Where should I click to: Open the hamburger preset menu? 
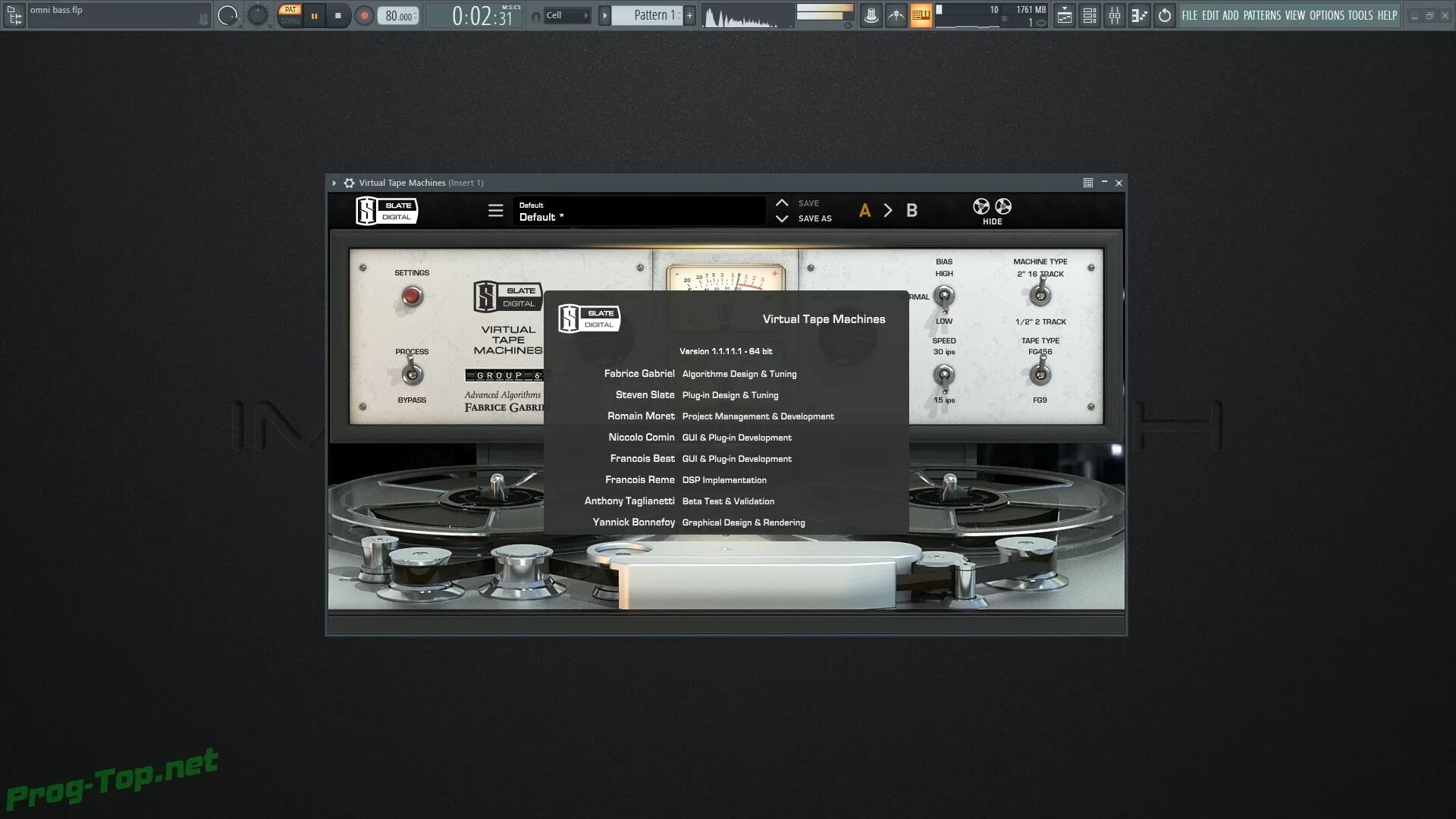[x=495, y=211]
